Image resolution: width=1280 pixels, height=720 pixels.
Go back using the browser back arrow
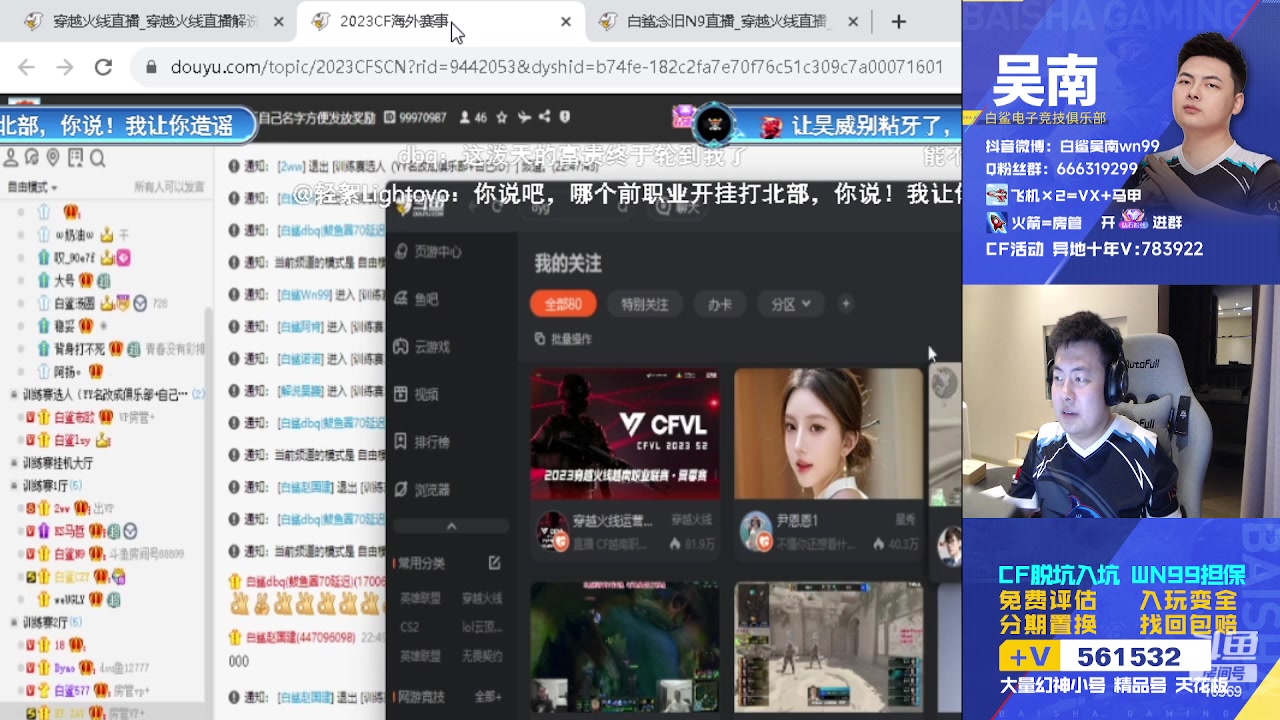[x=26, y=67]
